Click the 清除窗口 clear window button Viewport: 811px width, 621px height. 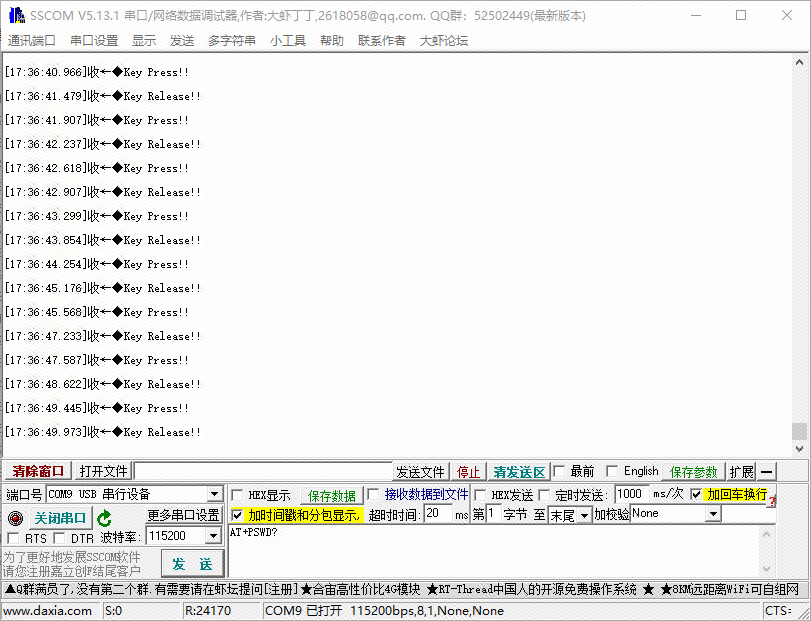tap(37, 472)
